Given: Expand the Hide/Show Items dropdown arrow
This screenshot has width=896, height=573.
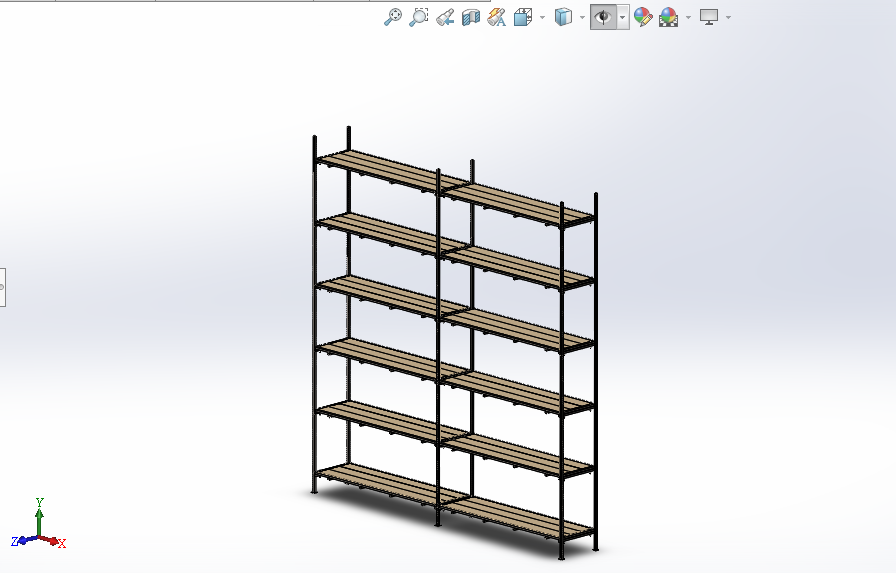Looking at the screenshot, I should (x=623, y=17).
